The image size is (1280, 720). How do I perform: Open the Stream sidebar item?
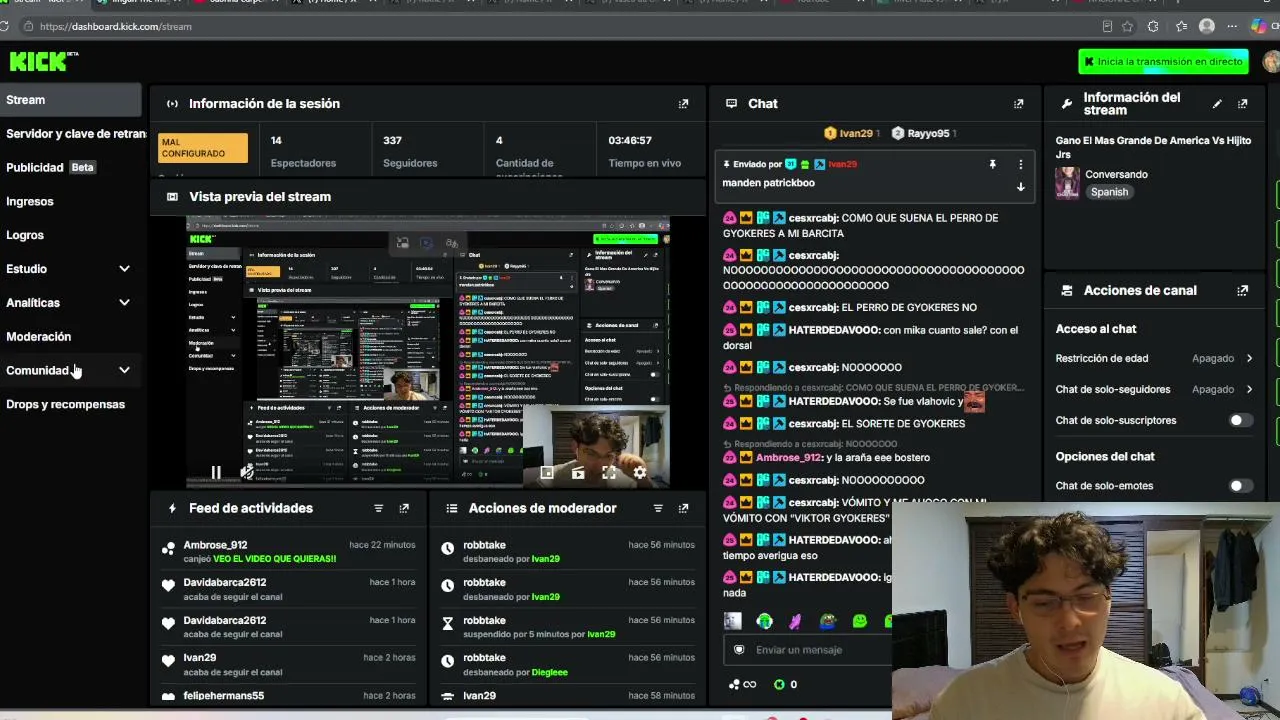(71, 100)
